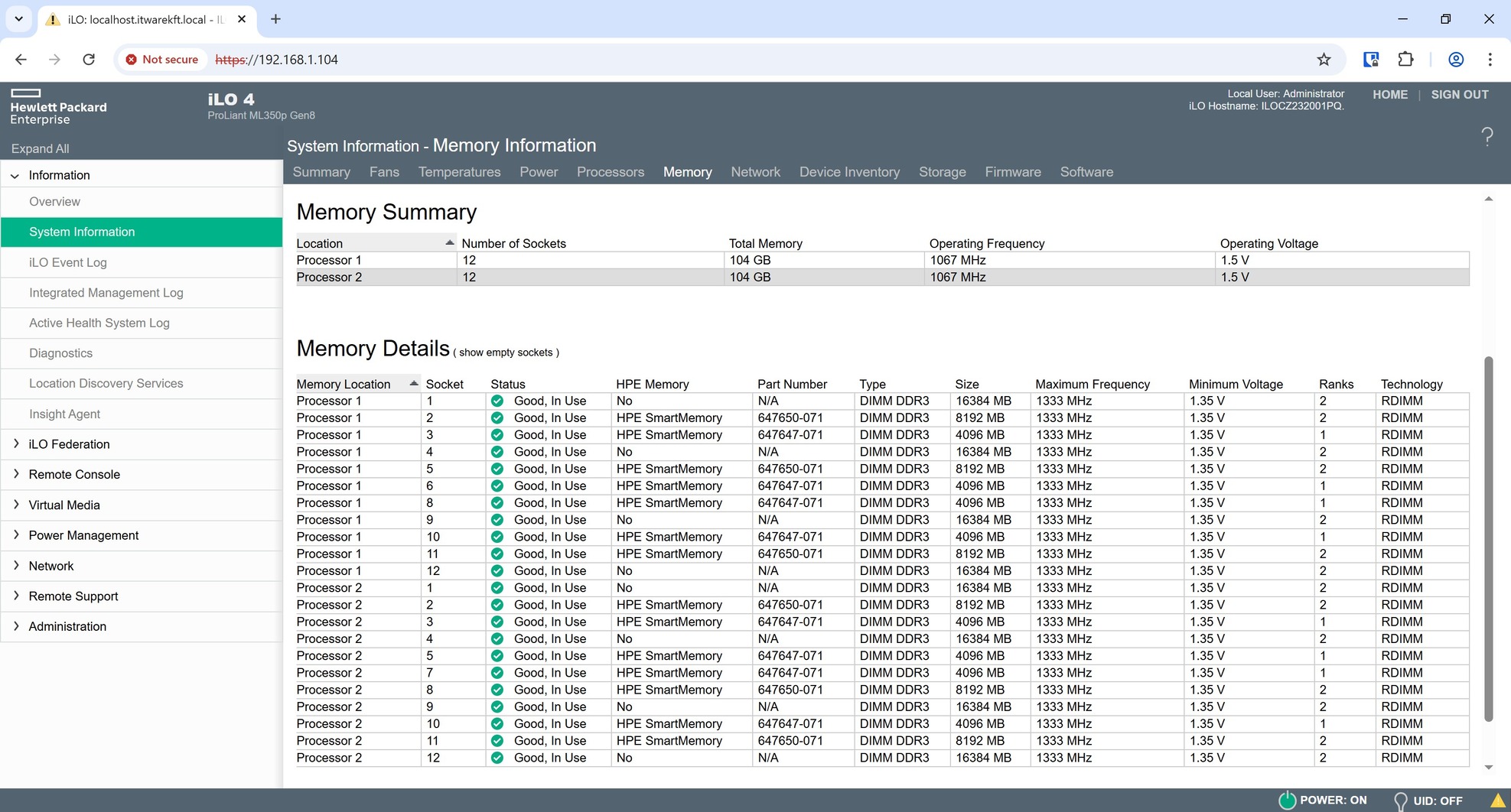Sort Memory Details by Memory Location column
The width and height of the screenshot is (1511, 812).
358,384
